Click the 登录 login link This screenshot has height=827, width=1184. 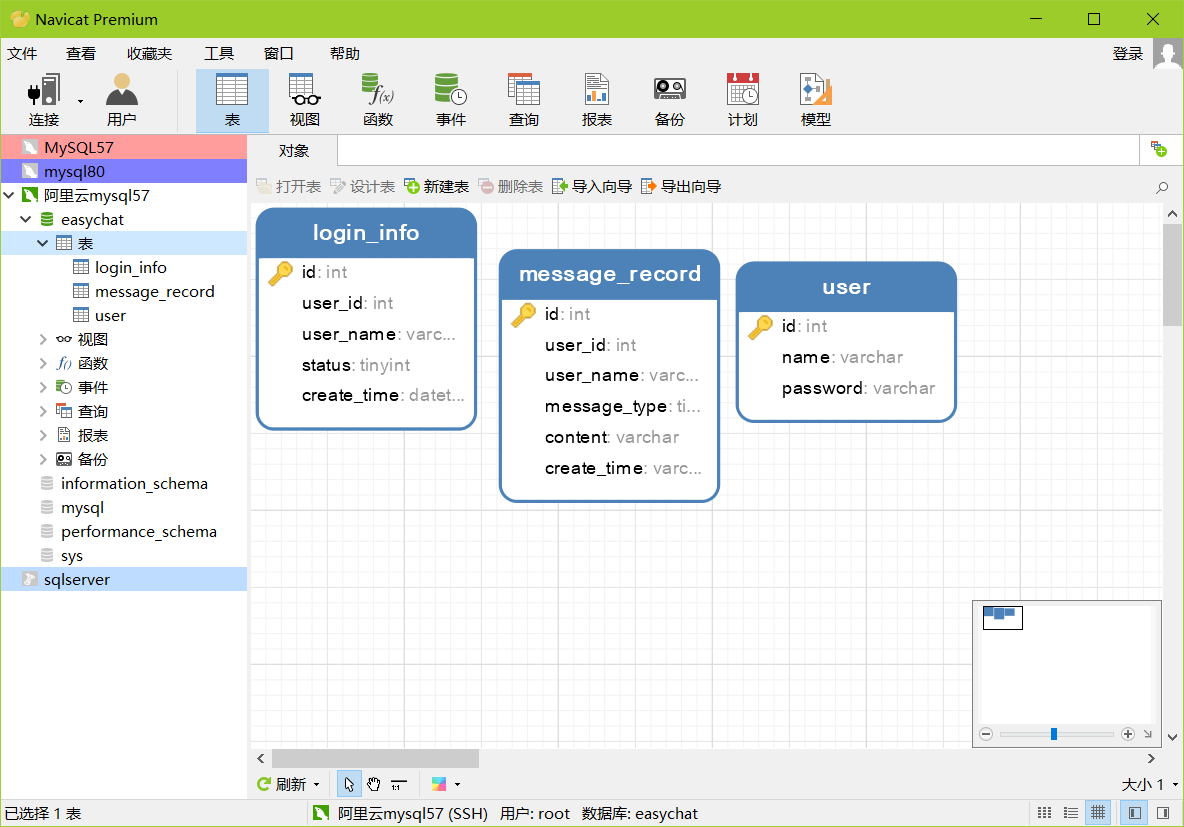tap(1127, 54)
